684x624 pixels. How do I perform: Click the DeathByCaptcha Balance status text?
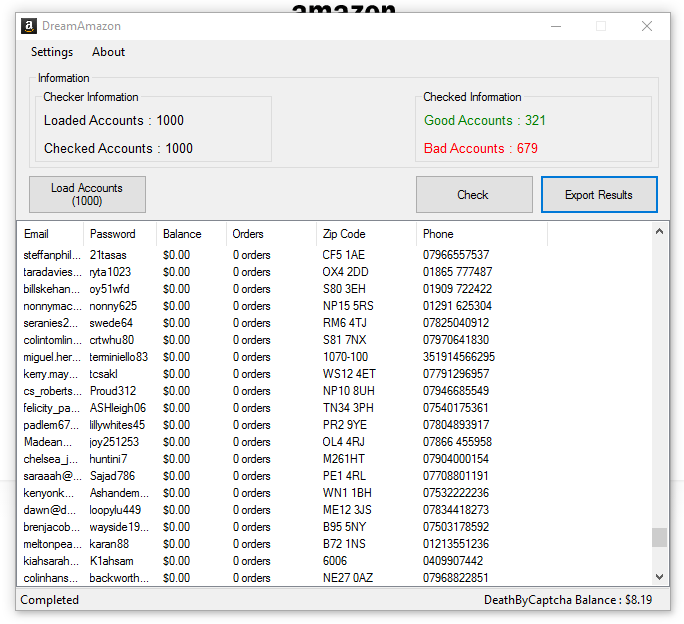[x=568, y=600]
